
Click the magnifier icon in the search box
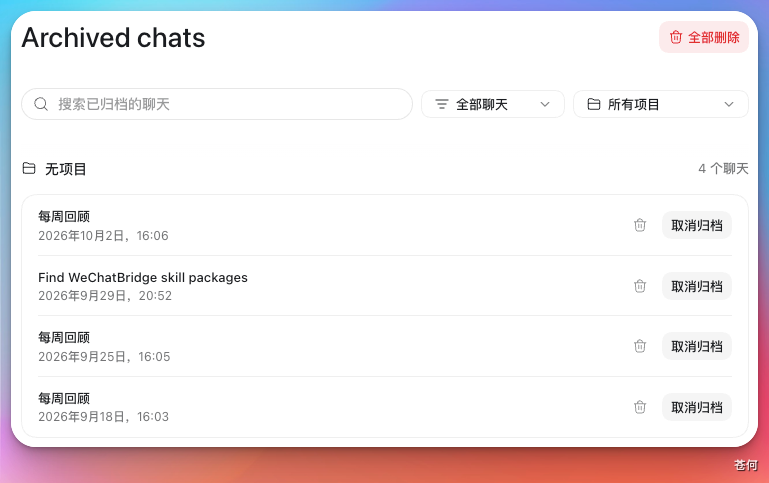(x=41, y=104)
